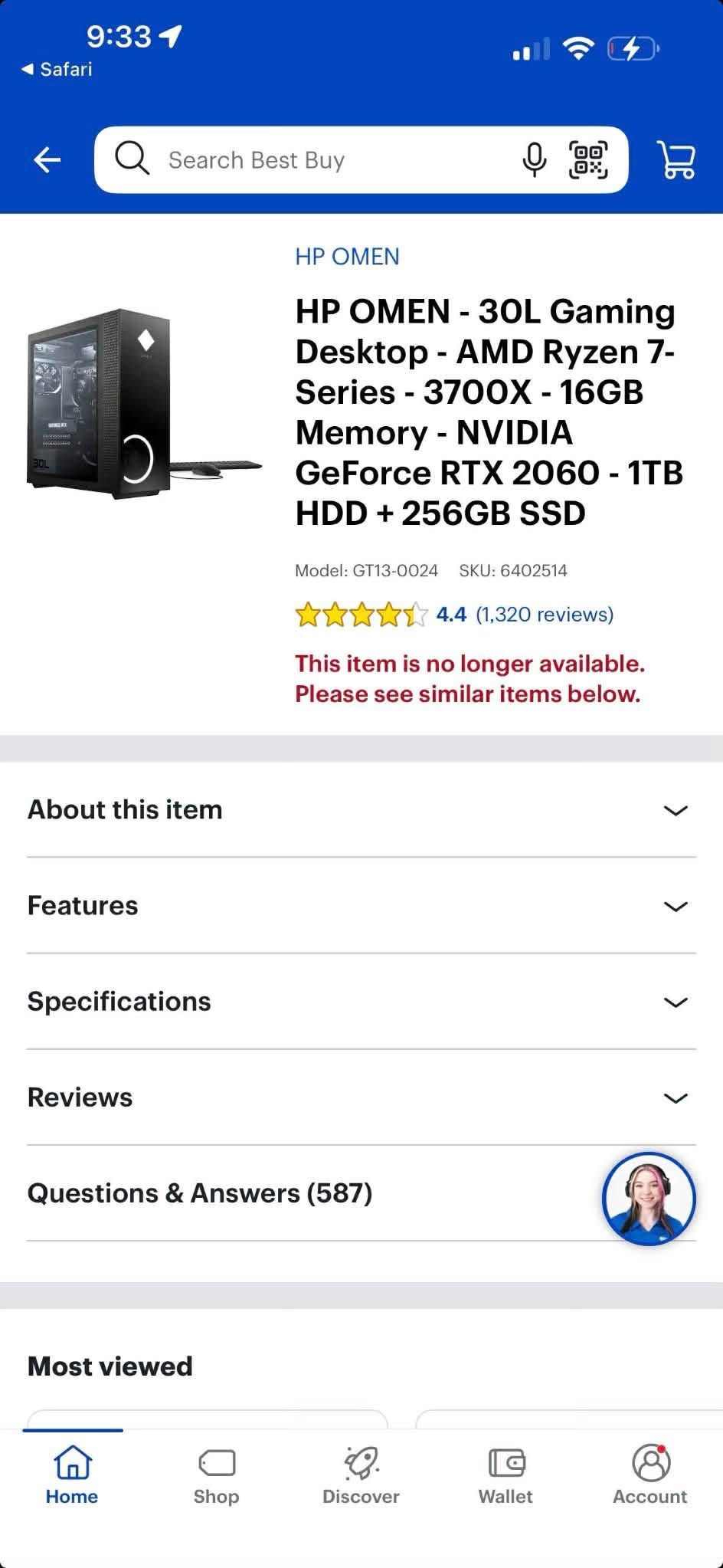Expand the Features section

click(361, 906)
